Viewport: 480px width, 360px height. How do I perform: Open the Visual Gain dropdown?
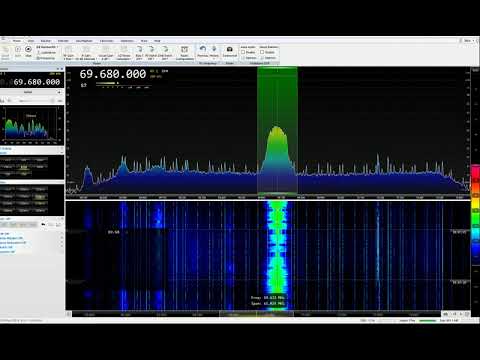point(106,53)
